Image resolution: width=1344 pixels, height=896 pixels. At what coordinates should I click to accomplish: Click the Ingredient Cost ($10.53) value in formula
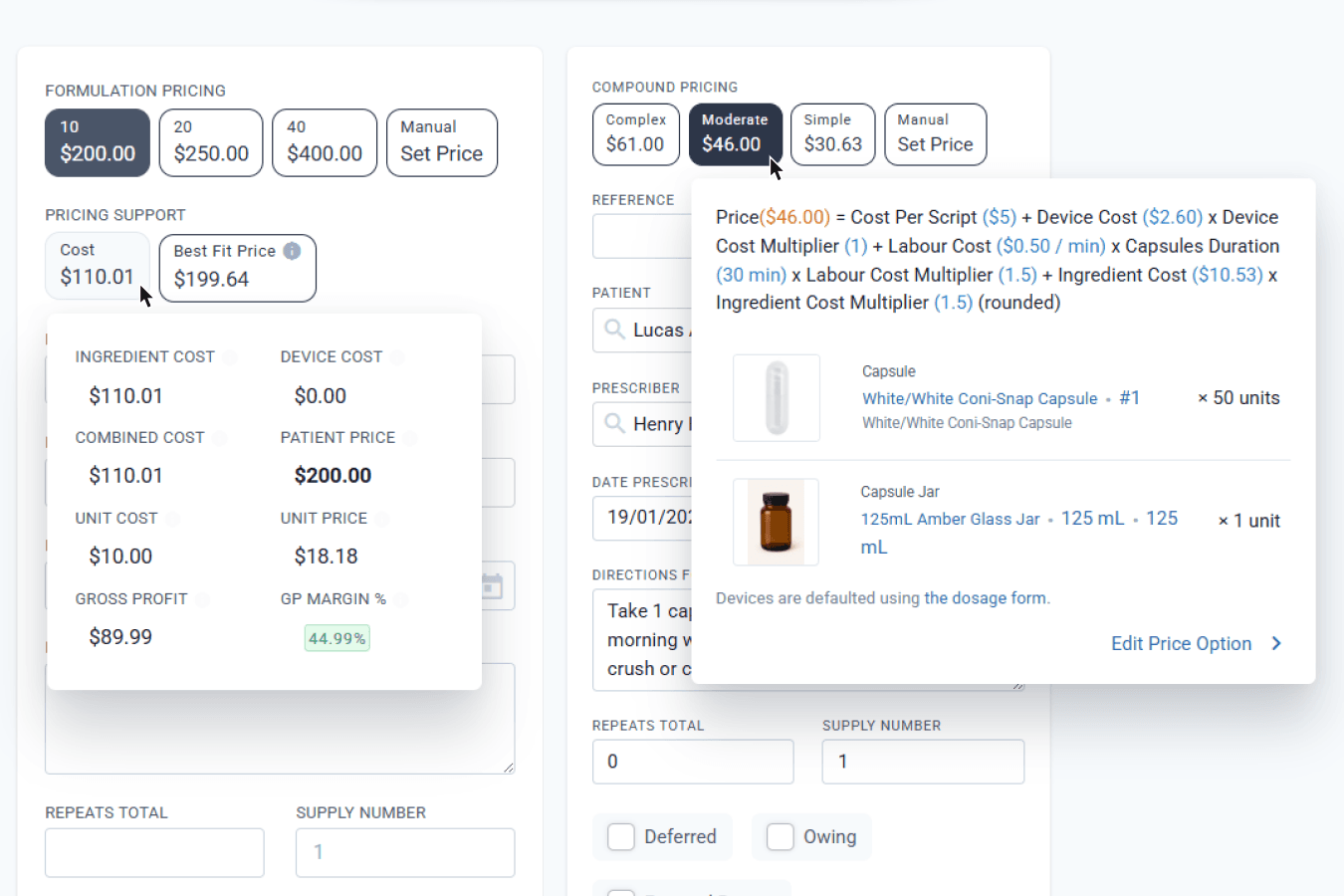(1228, 275)
